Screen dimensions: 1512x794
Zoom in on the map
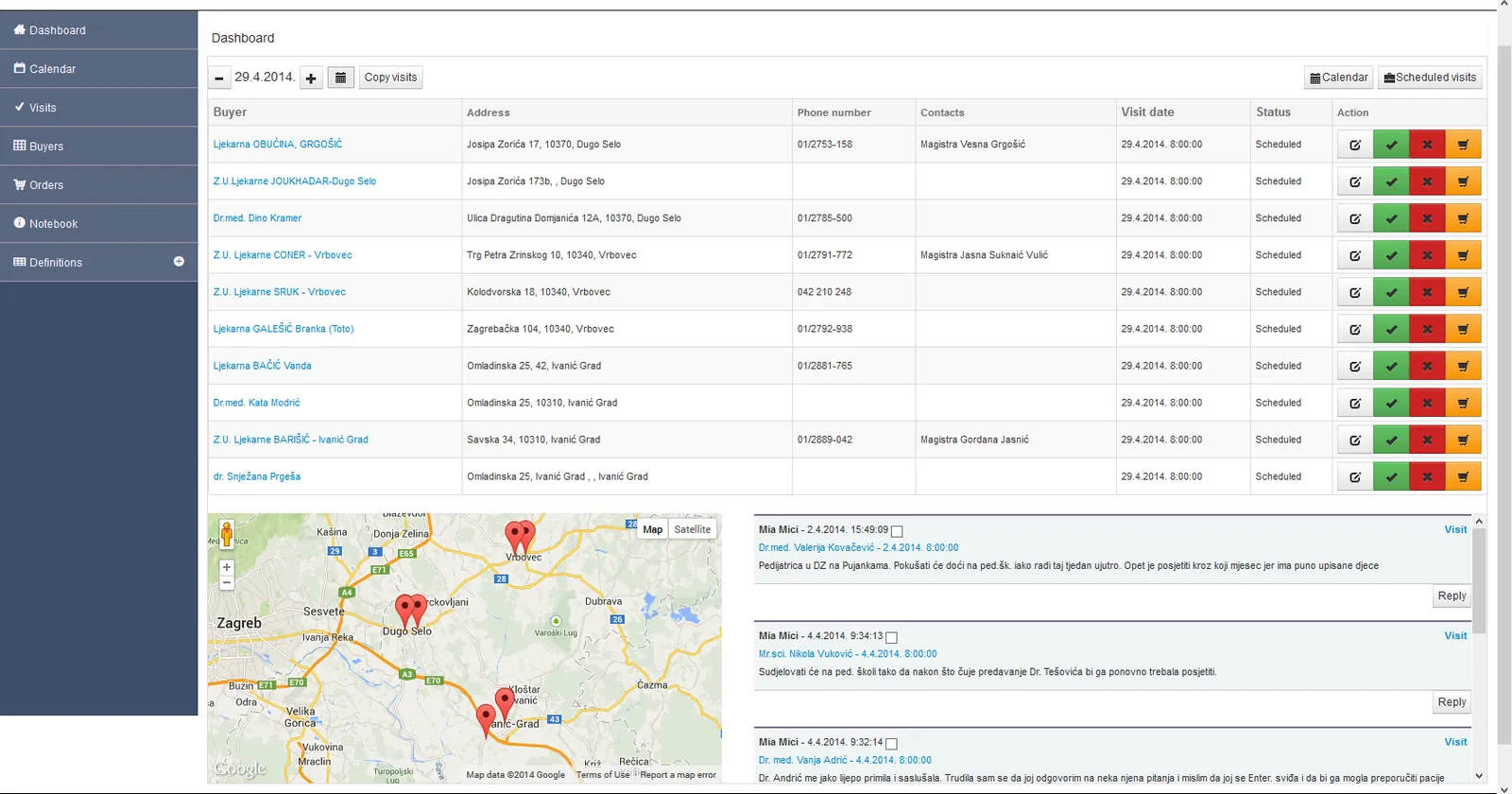(x=227, y=567)
